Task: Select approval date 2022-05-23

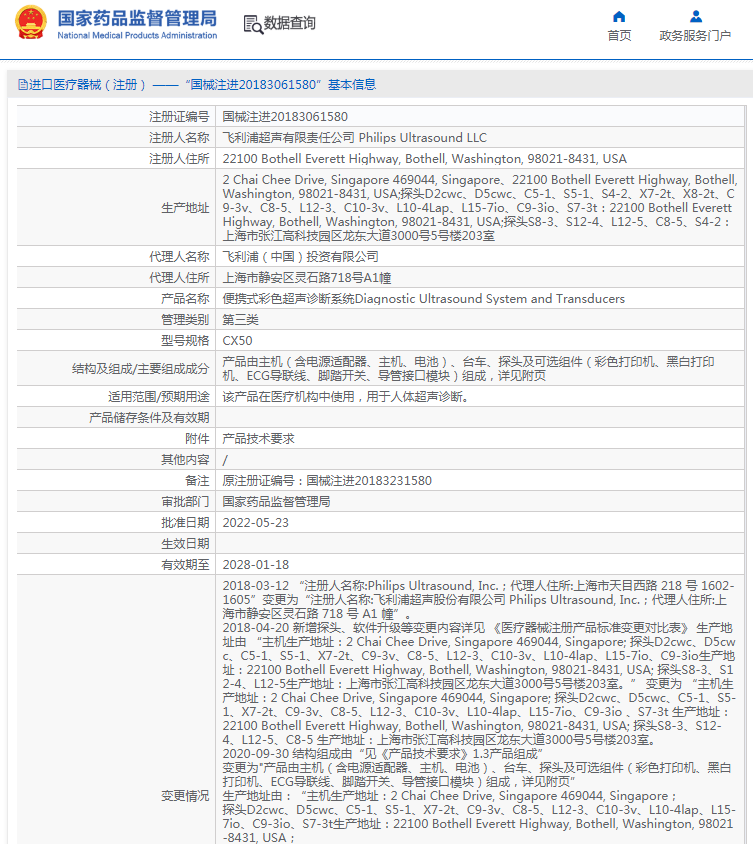Action: 256,523
